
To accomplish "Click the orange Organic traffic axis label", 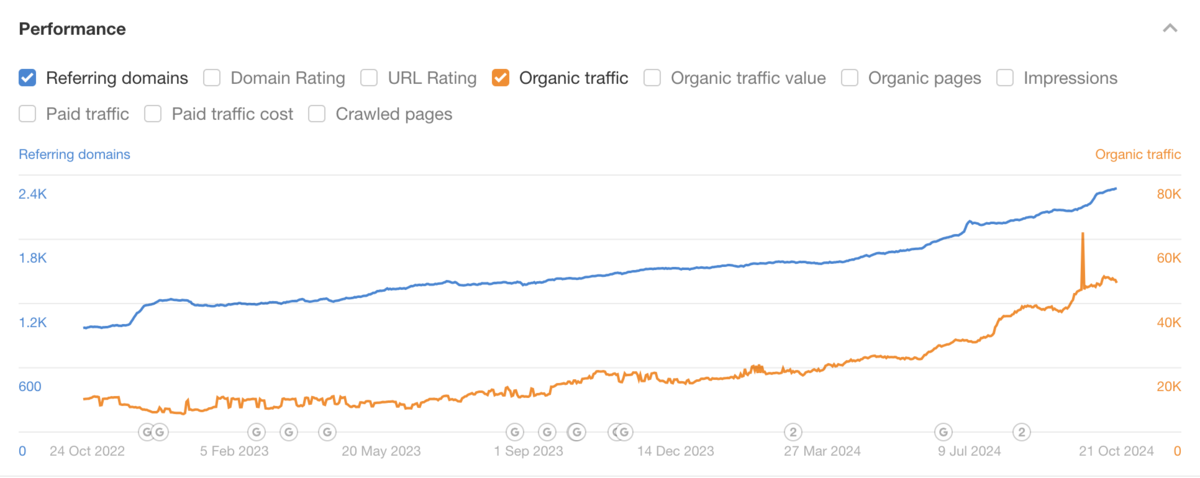I will point(1137,154).
